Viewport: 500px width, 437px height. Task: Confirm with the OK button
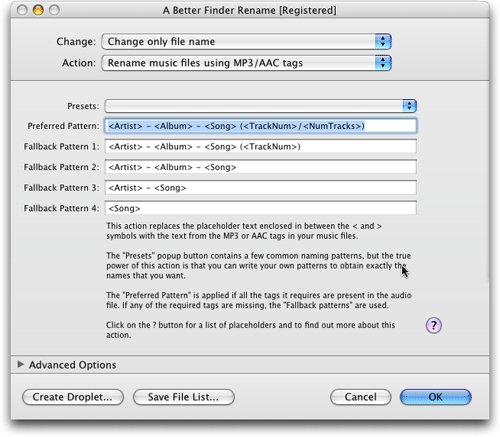point(436,397)
